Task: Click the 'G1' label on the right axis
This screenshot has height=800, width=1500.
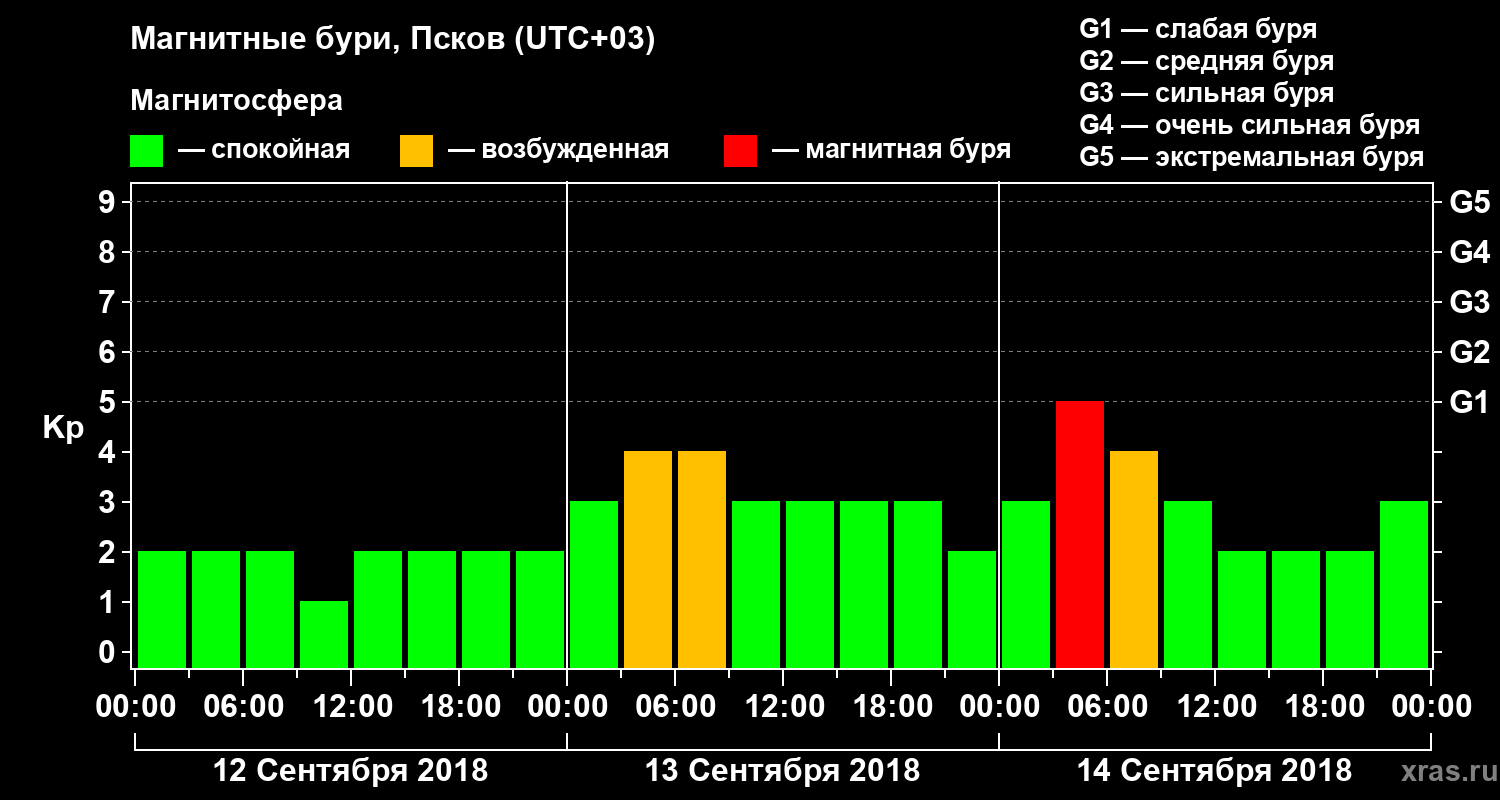Action: 1469,402
